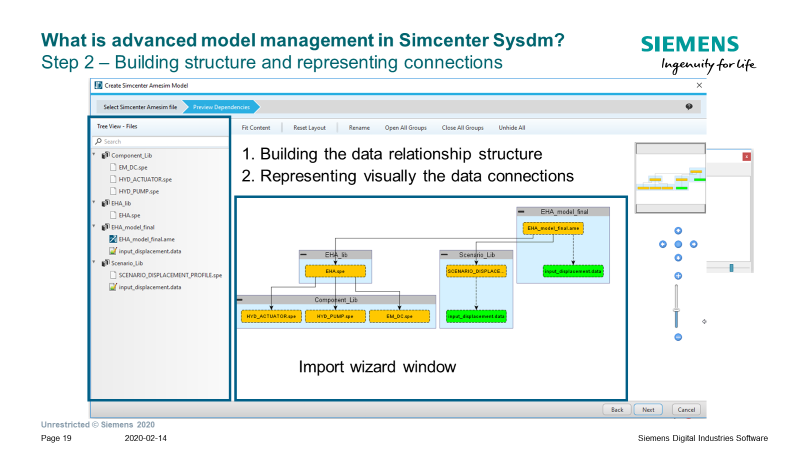Zoom out with the minus button
This screenshot has width=800, height=450.
point(678,337)
